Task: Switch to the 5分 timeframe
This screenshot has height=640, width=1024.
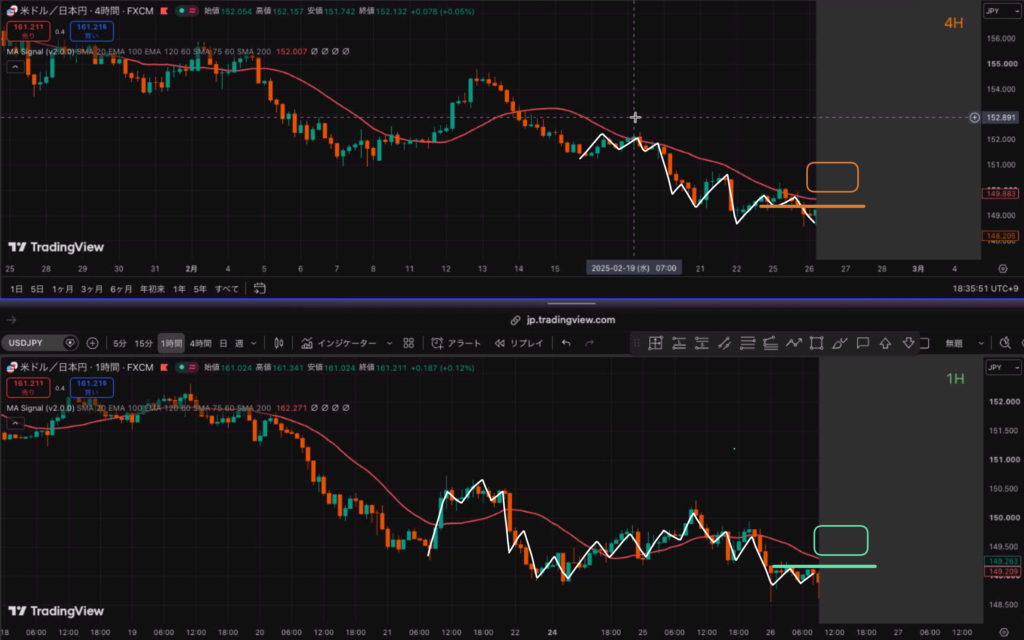Action: (x=120, y=343)
